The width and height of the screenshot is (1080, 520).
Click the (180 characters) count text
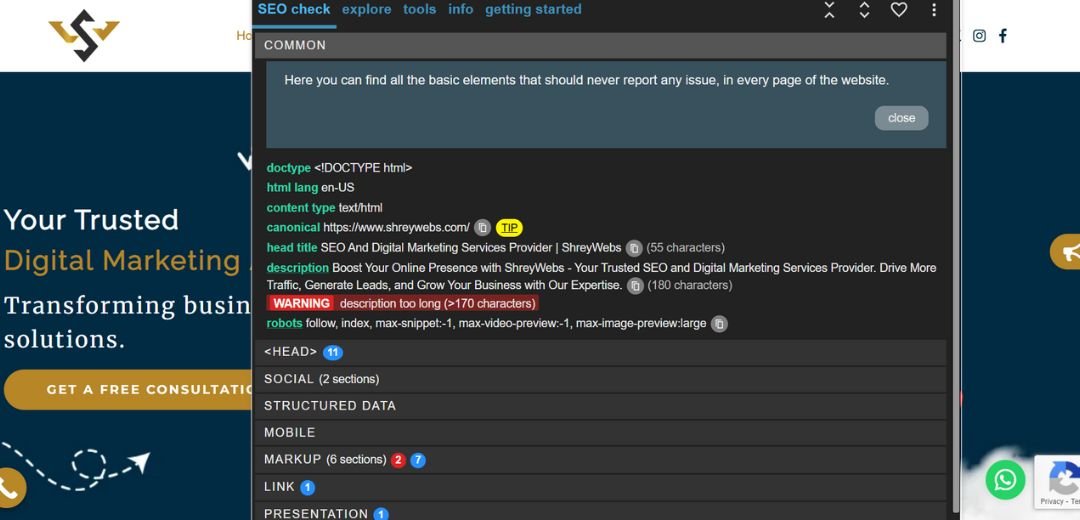(689, 284)
